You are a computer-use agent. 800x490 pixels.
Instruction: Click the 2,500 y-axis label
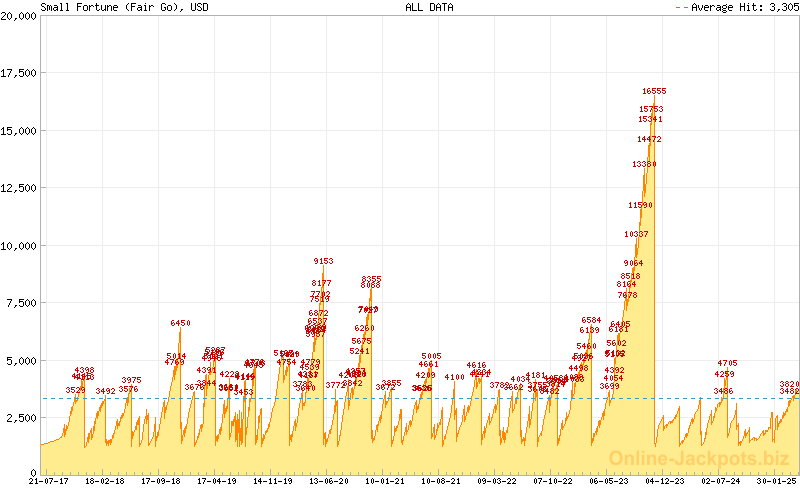pyautogui.click(x=22, y=416)
